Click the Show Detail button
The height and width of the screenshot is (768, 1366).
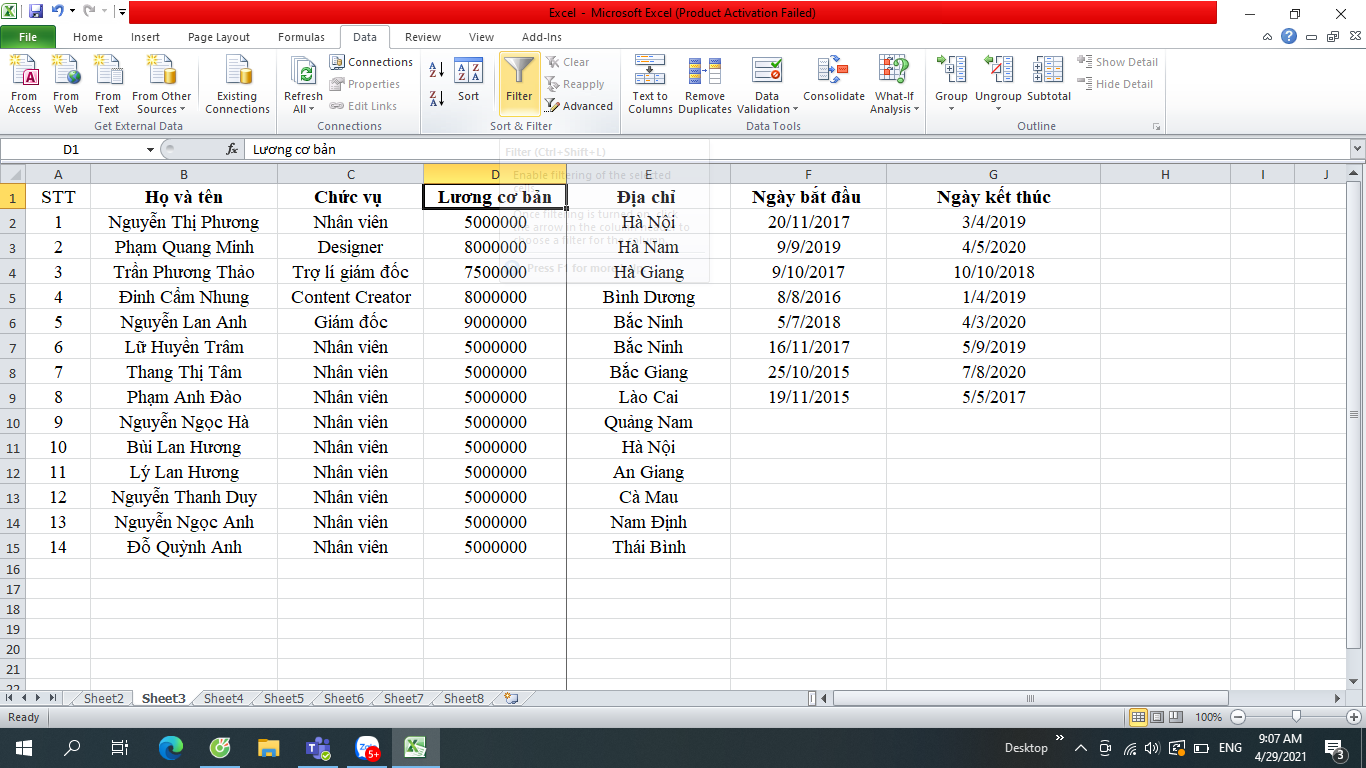[1117, 62]
